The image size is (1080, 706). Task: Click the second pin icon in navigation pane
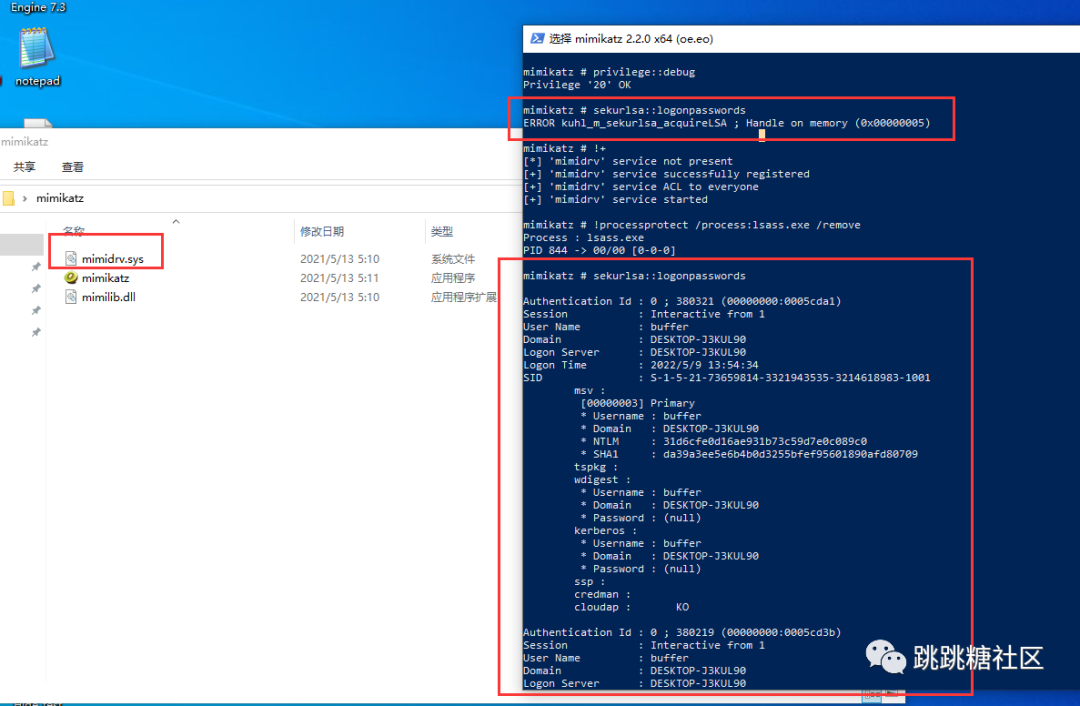[x=36, y=289]
